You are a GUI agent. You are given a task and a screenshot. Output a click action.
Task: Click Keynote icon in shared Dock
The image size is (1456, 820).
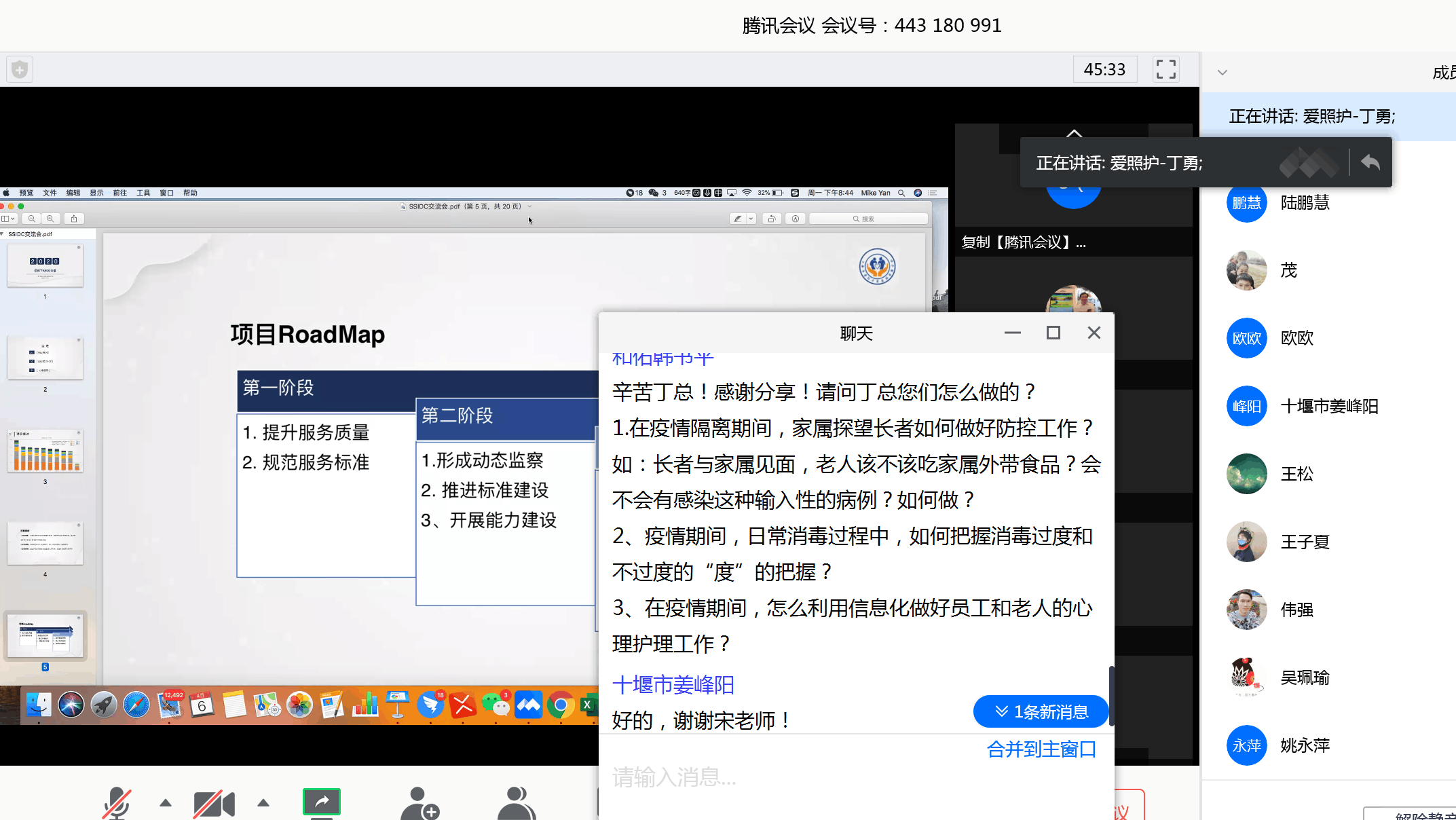click(x=397, y=705)
